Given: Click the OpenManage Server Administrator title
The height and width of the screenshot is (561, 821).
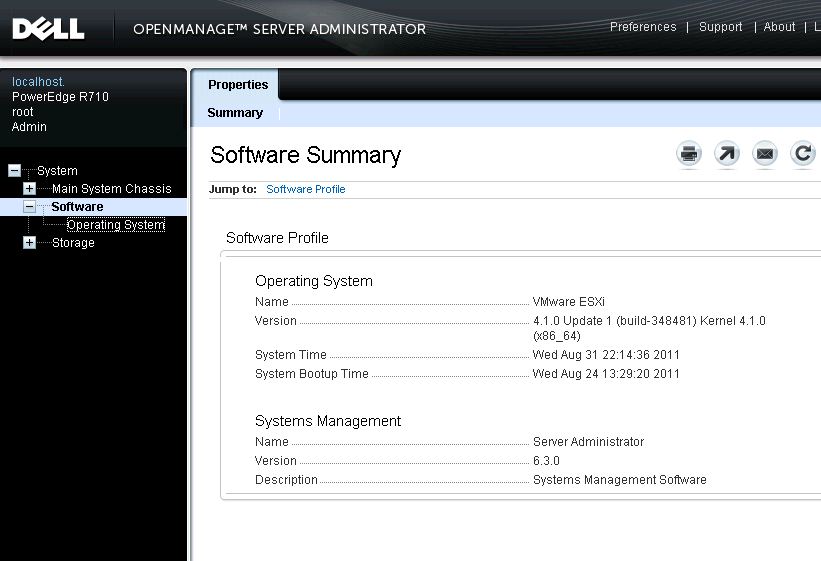Looking at the screenshot, I should point(280,29).
